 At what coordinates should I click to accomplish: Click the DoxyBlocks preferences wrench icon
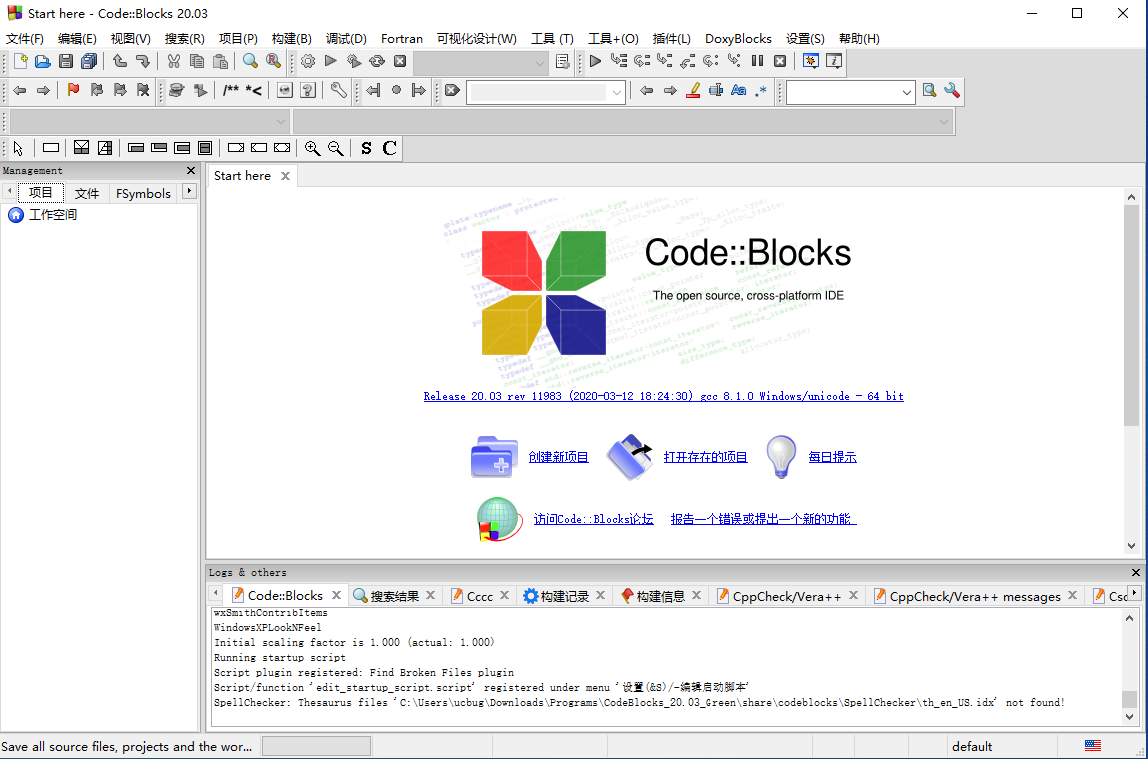click(x=338, y=90)
